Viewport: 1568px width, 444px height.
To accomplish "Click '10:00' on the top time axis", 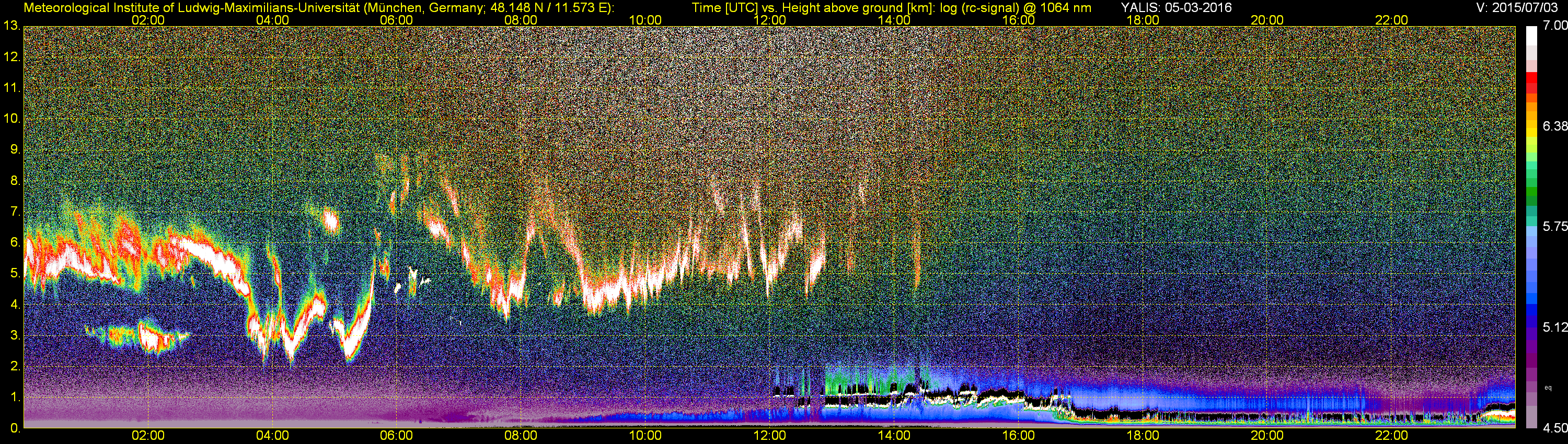I will pos(645,20).
